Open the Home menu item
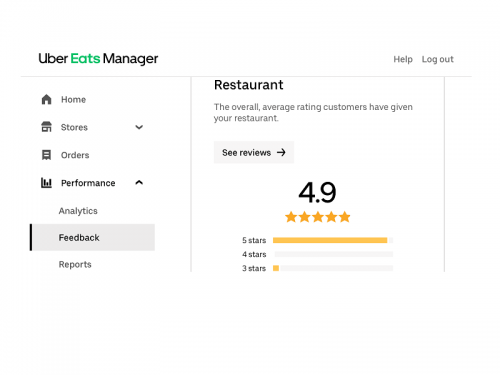The height and width of the screenshot is (375, 500). click(x=73, y=99)
